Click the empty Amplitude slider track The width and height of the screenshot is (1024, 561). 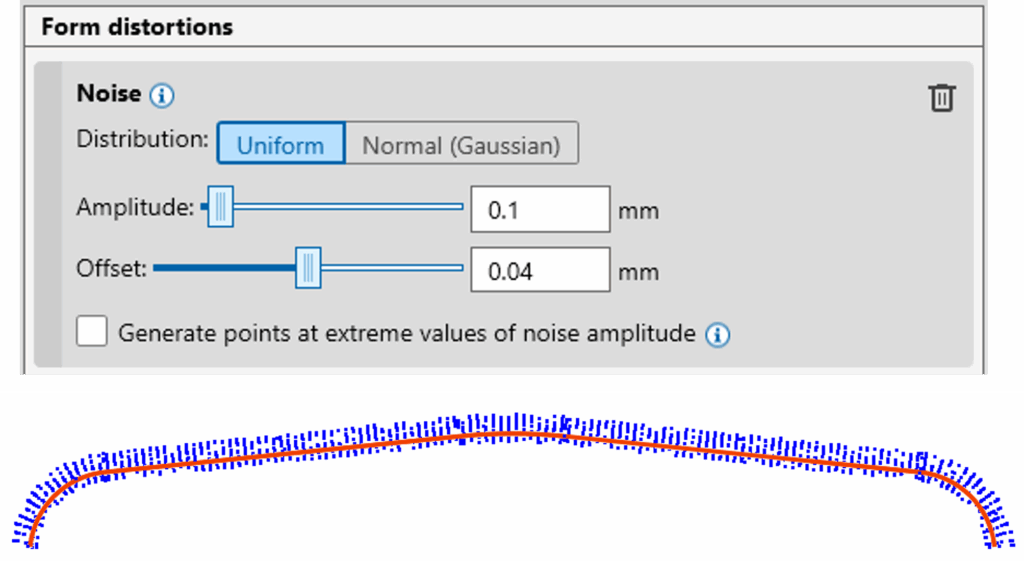coord(348,206)
